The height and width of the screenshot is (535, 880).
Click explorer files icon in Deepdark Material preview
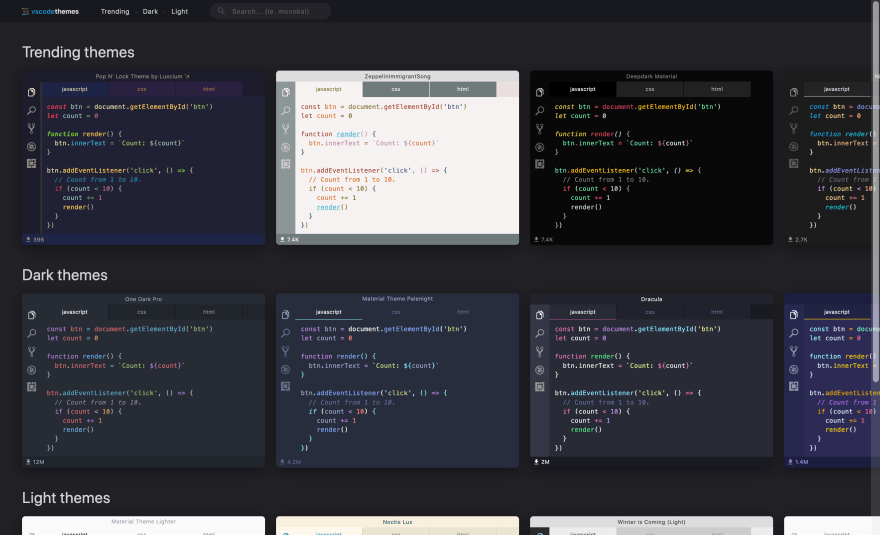540,92
